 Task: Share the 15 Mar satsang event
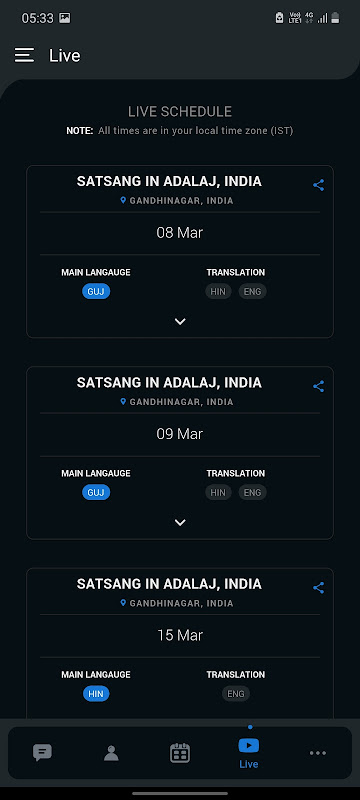(318, 588)
